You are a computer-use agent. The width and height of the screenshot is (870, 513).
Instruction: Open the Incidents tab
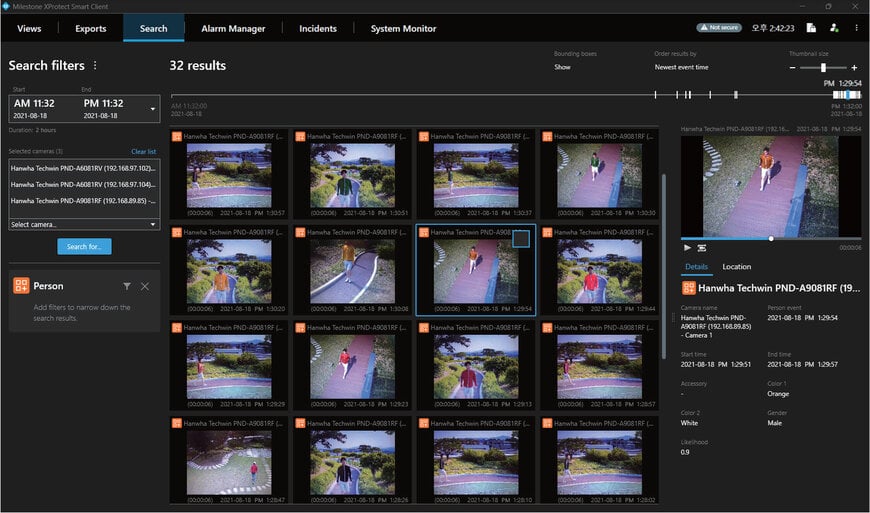(x=318, y=28)
